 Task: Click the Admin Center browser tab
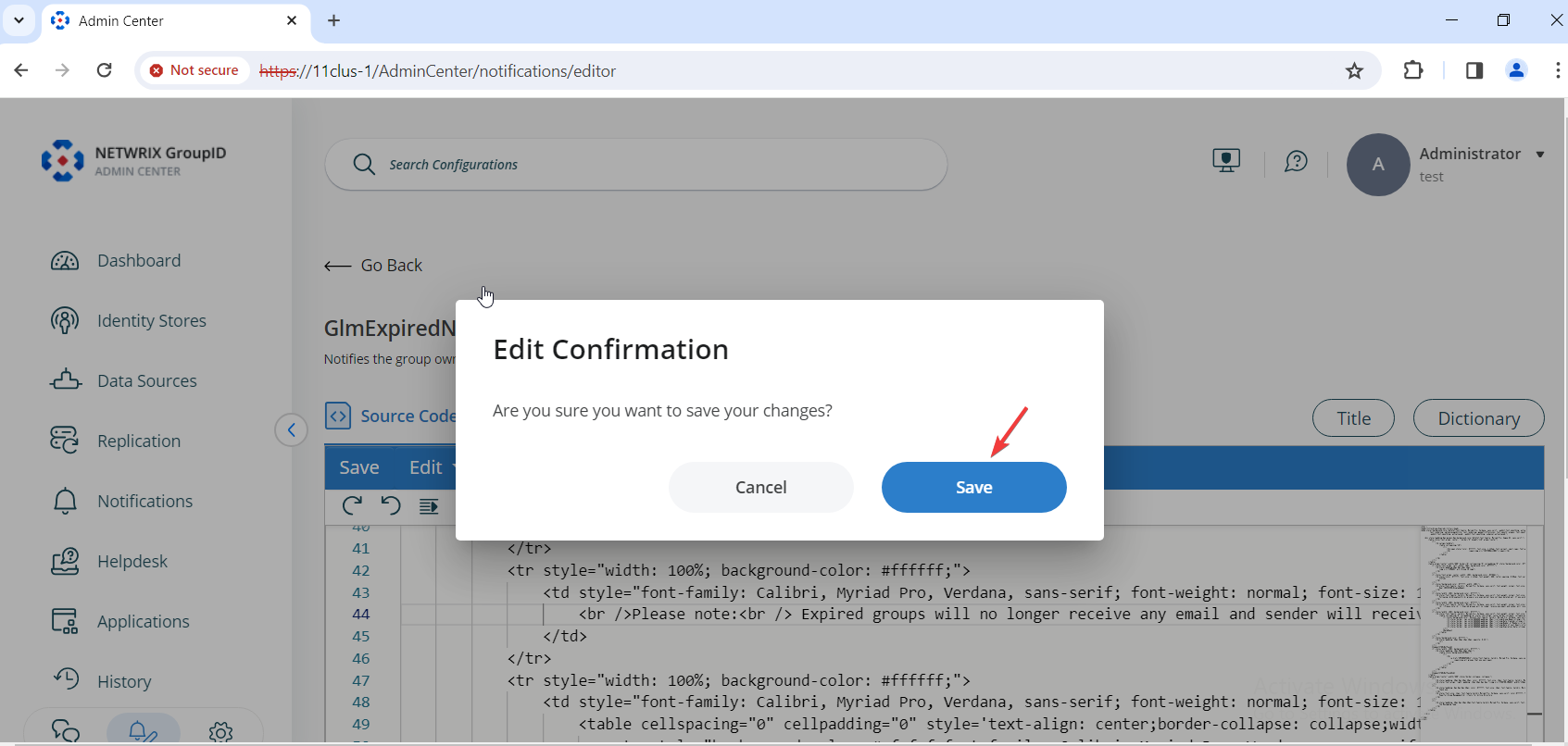point(176,21)
